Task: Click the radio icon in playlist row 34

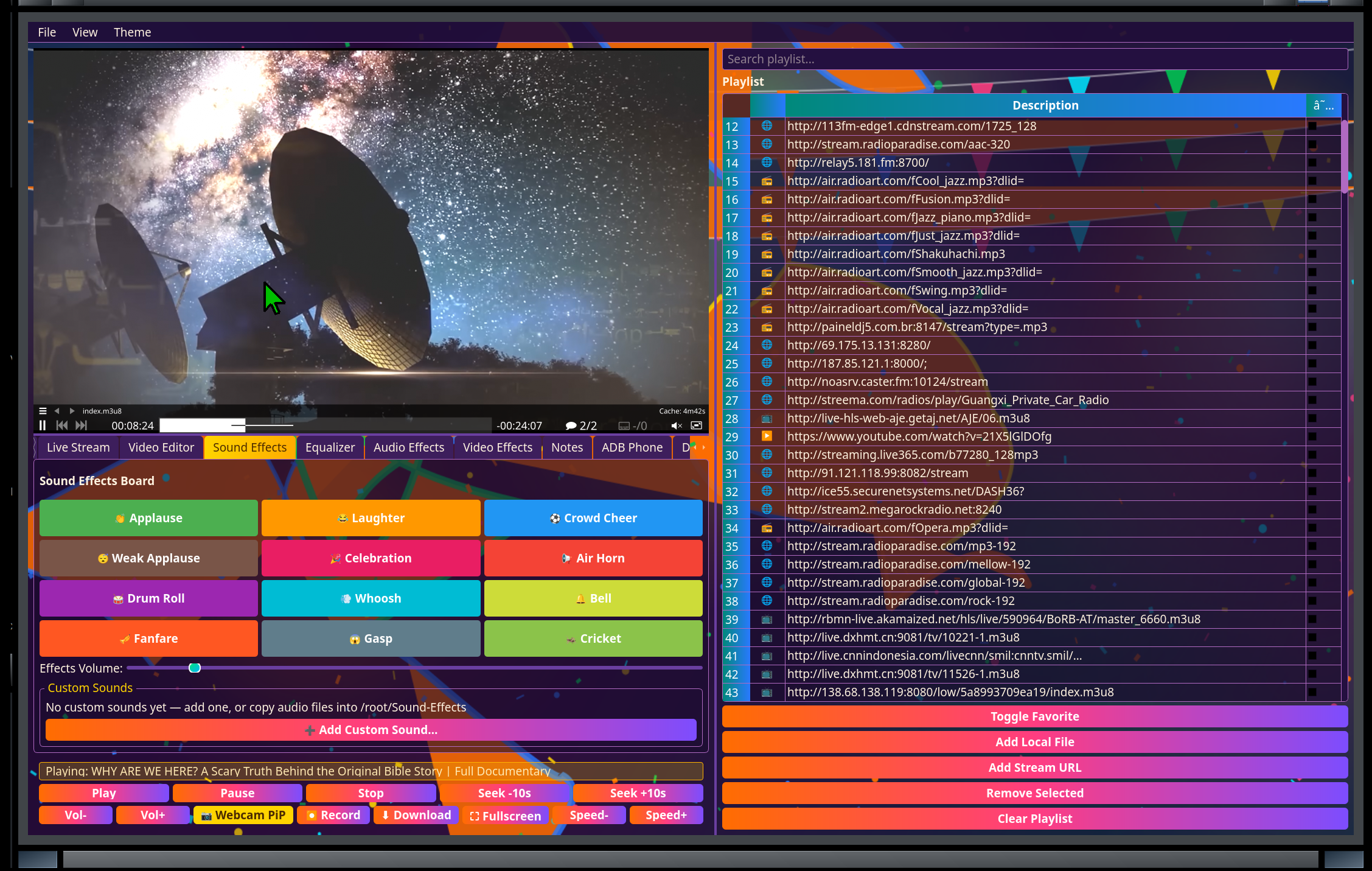Action: pos(767,528)
